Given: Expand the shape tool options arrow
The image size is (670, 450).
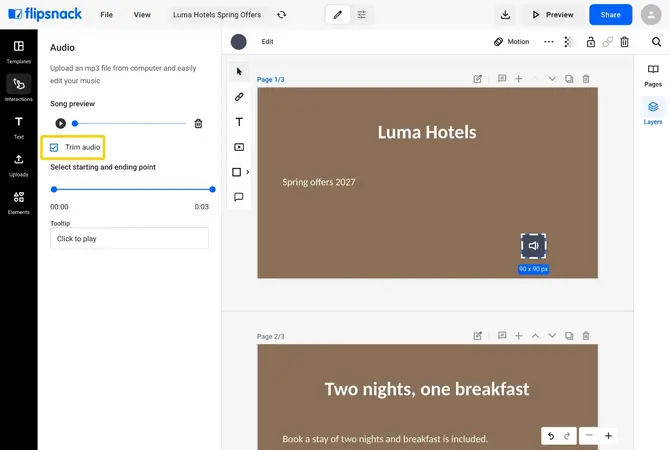Looking at the screenshot, I should point(247,172).
